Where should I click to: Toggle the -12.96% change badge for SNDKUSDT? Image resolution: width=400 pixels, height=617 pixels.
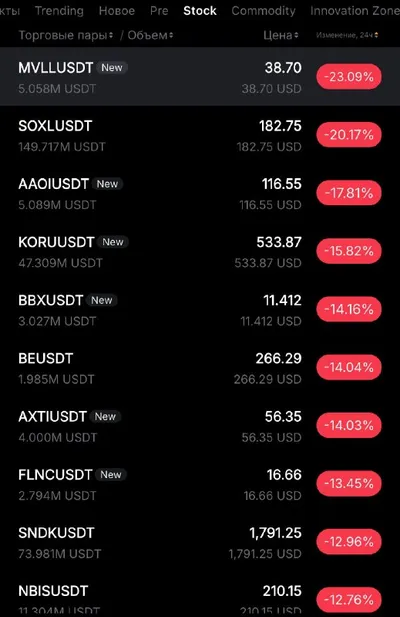pos(349,542)
